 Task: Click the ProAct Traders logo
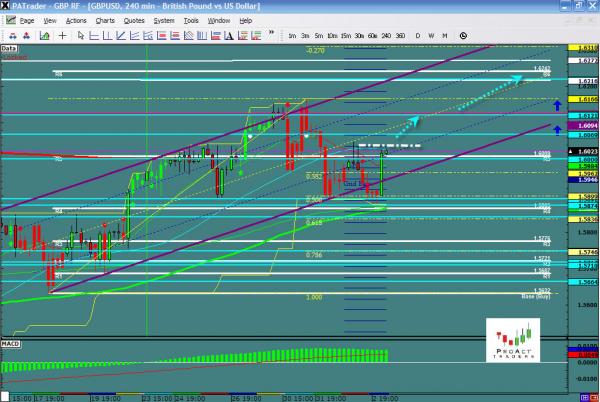(x=513, y=334)
